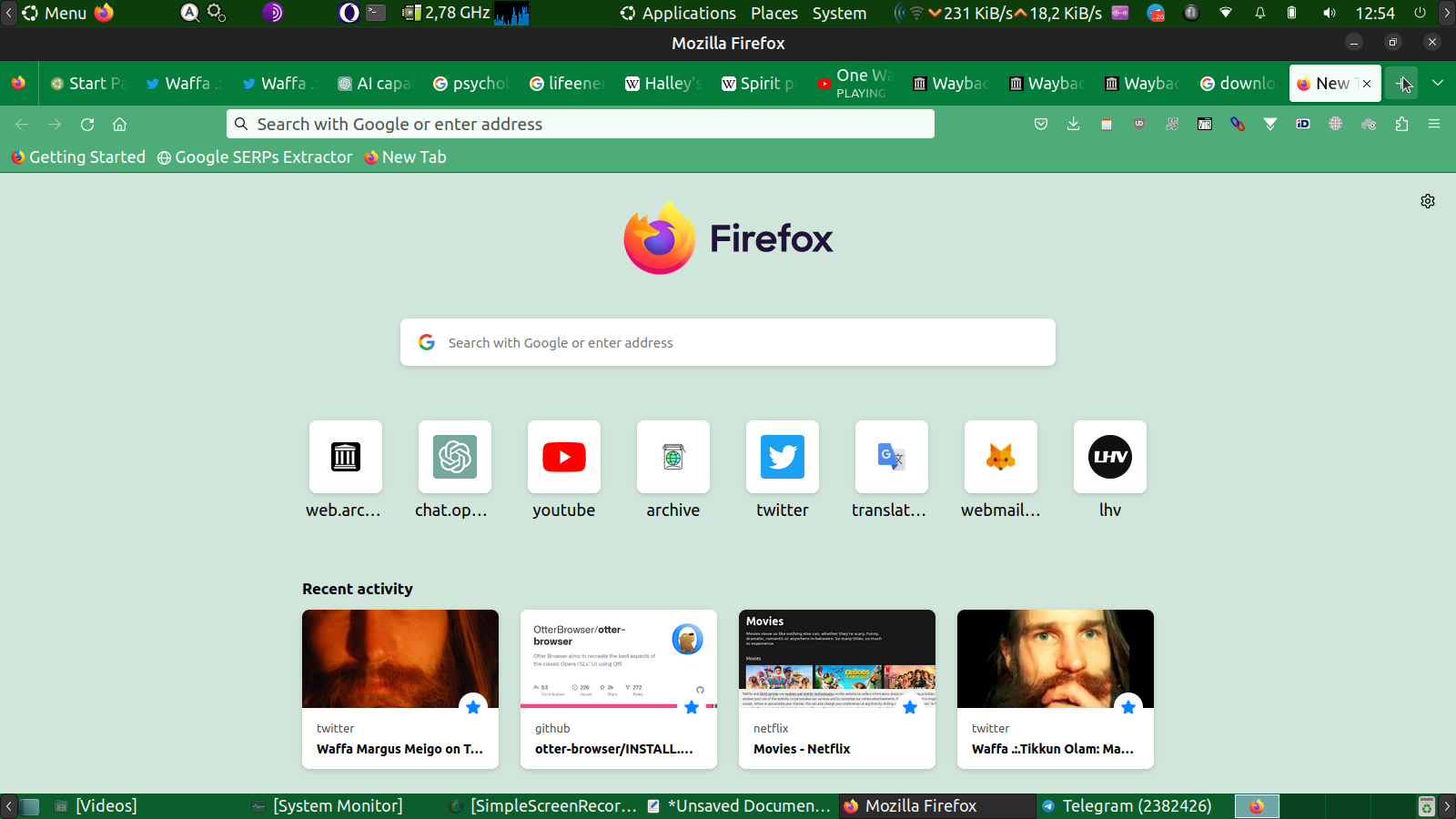Click the Recent activity heading

tap(358, 589)
